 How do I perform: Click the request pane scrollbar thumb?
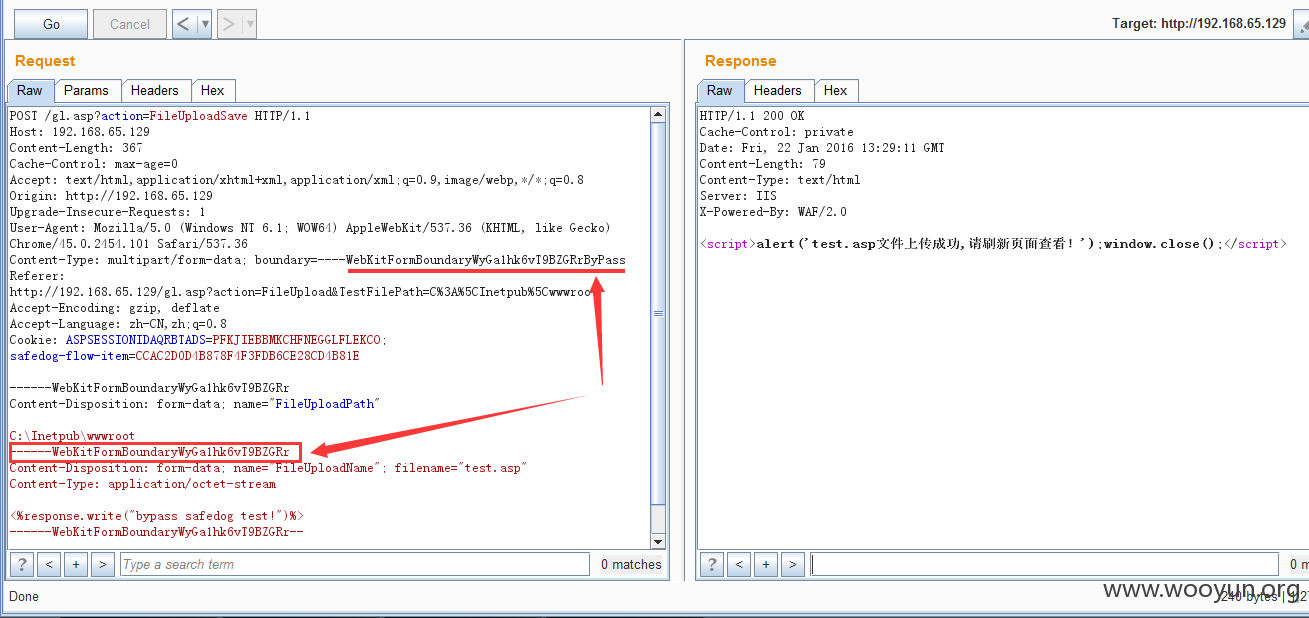tap(658, 312)
